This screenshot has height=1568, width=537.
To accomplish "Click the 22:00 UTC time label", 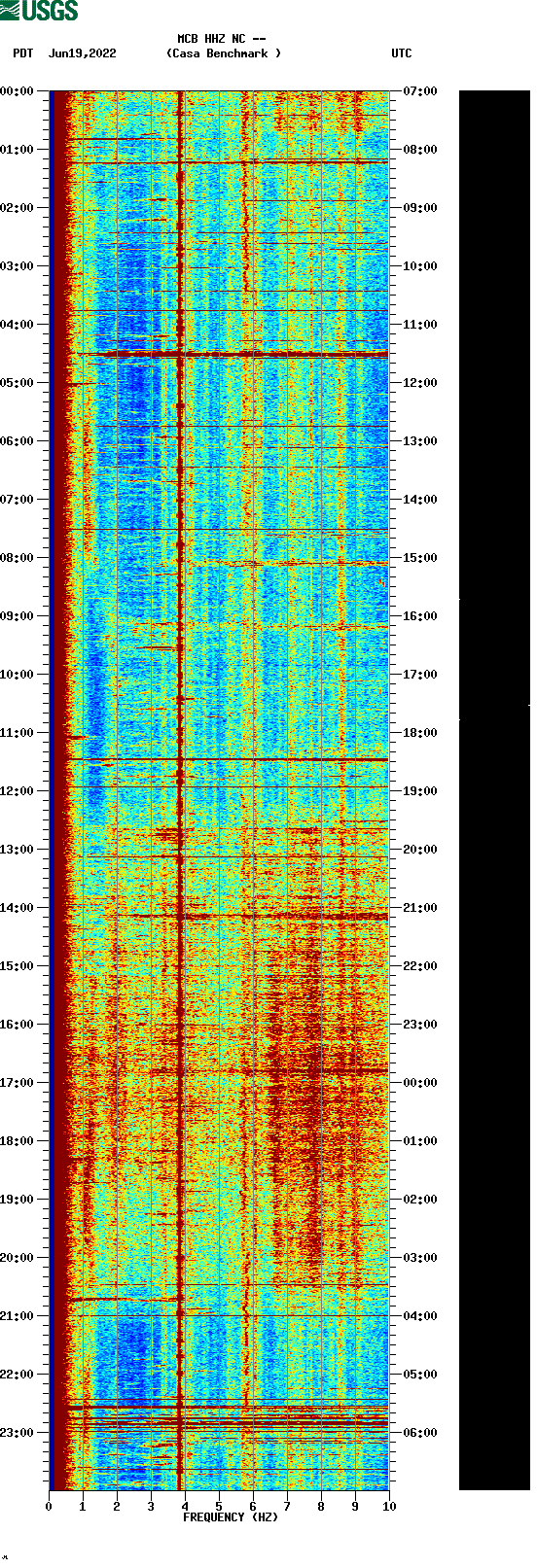I will point(420,966).
